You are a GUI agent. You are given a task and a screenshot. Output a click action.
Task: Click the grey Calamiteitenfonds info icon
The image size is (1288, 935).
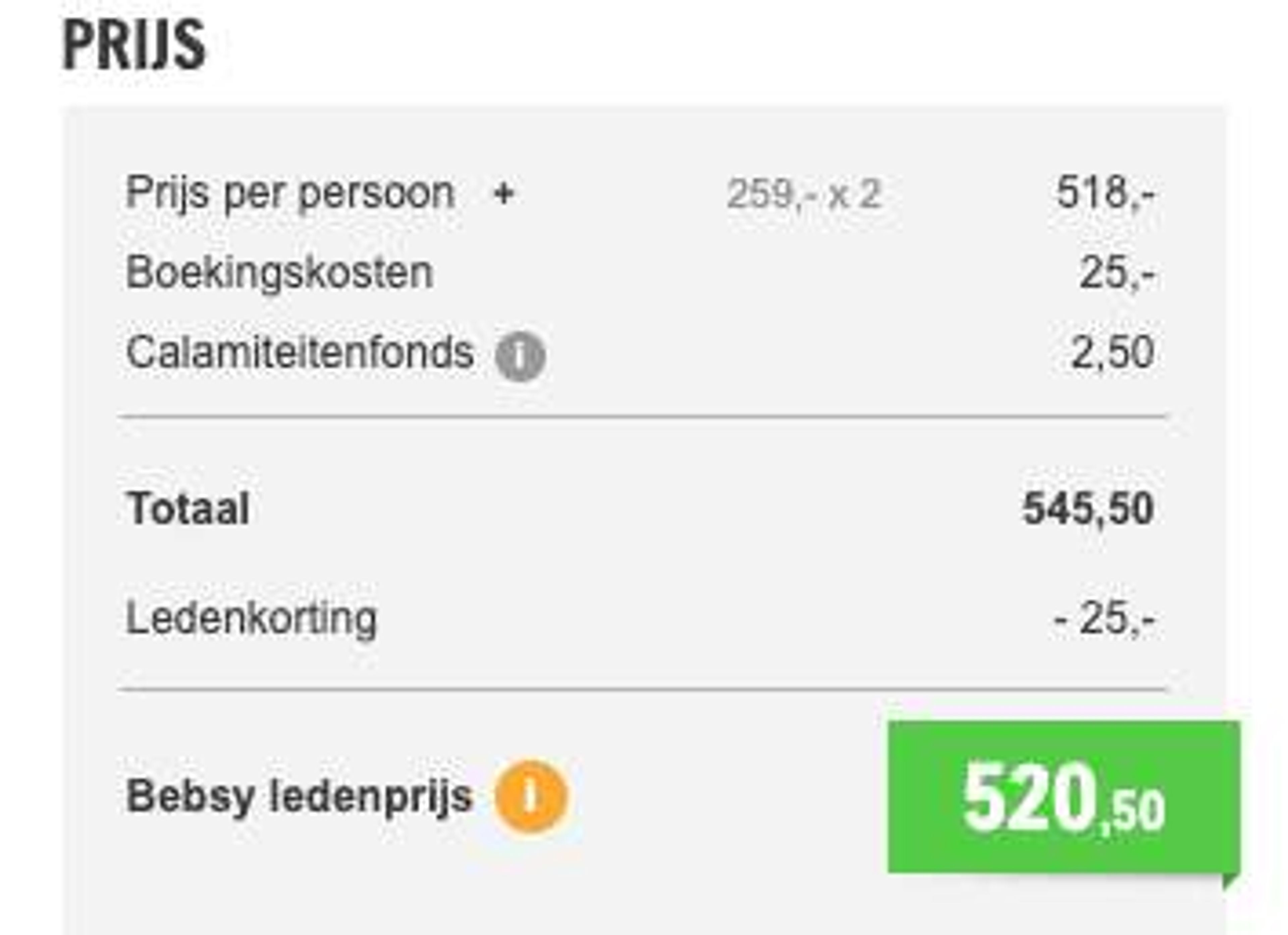[520, 356]
